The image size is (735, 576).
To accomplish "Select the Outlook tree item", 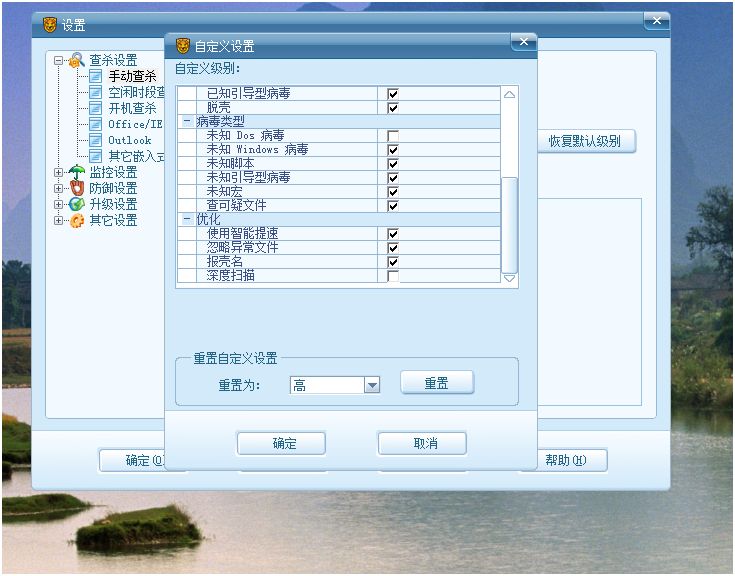I will (x=130, y=140).
